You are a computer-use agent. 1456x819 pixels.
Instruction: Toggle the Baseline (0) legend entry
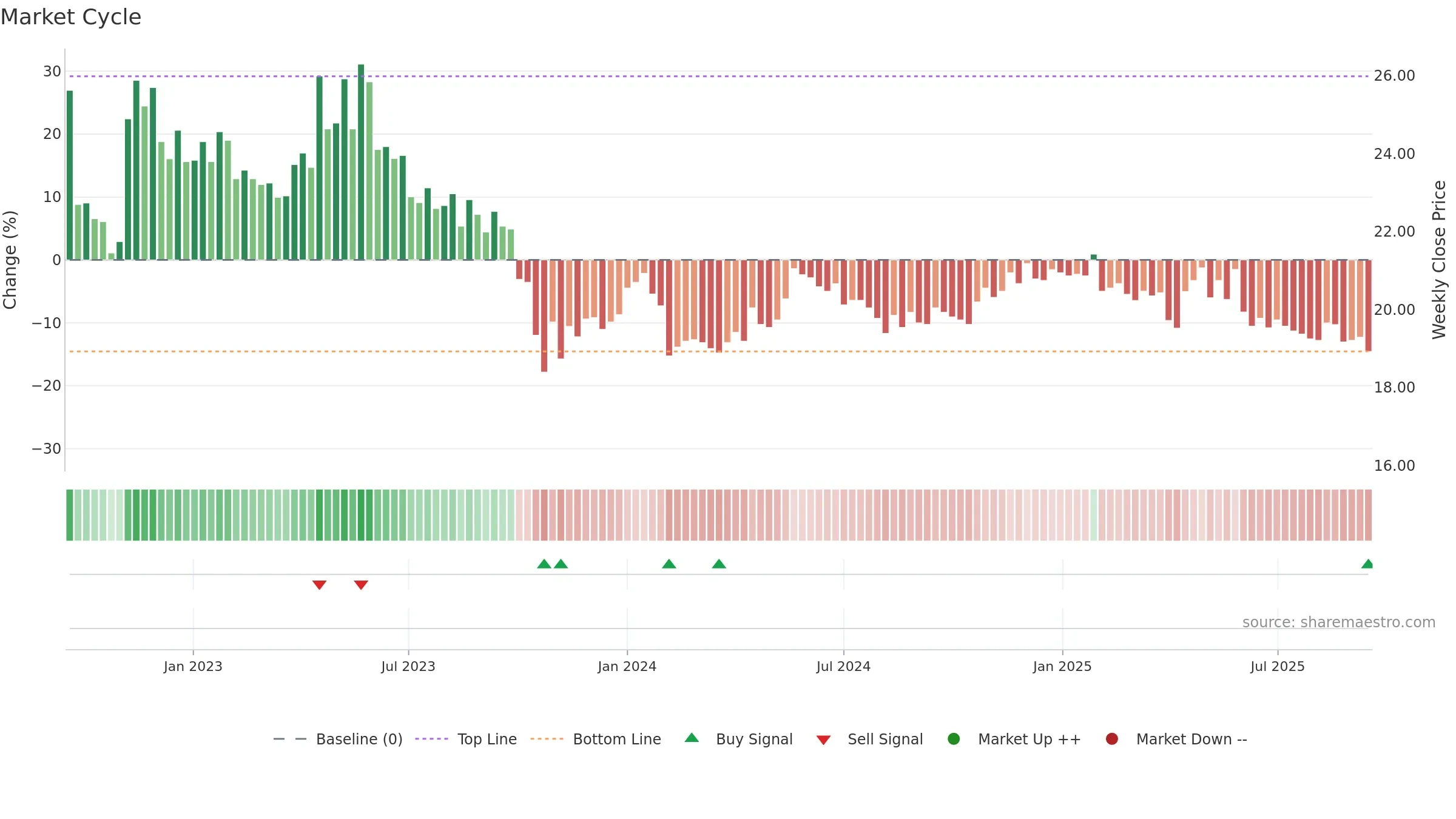click(359, 739)
